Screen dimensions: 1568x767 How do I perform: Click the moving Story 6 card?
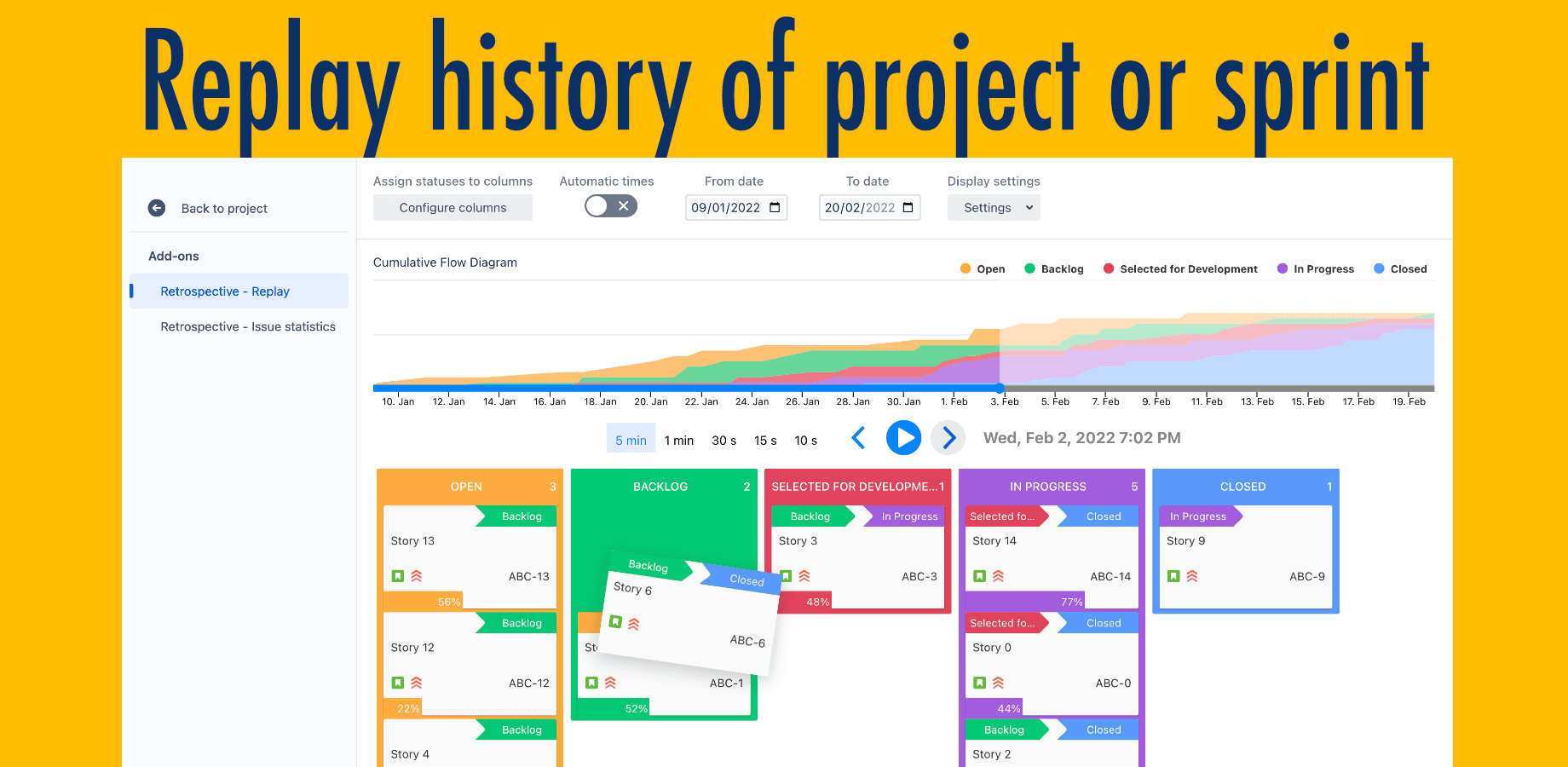point(690,614)
